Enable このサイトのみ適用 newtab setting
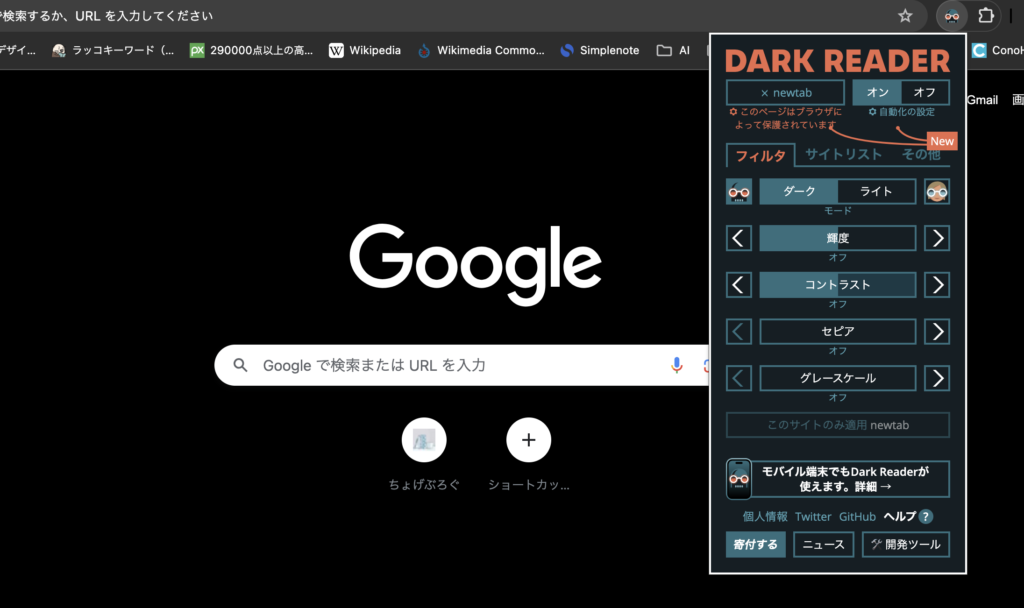Screen dimensions: 1024x608 tap(838, 425)
